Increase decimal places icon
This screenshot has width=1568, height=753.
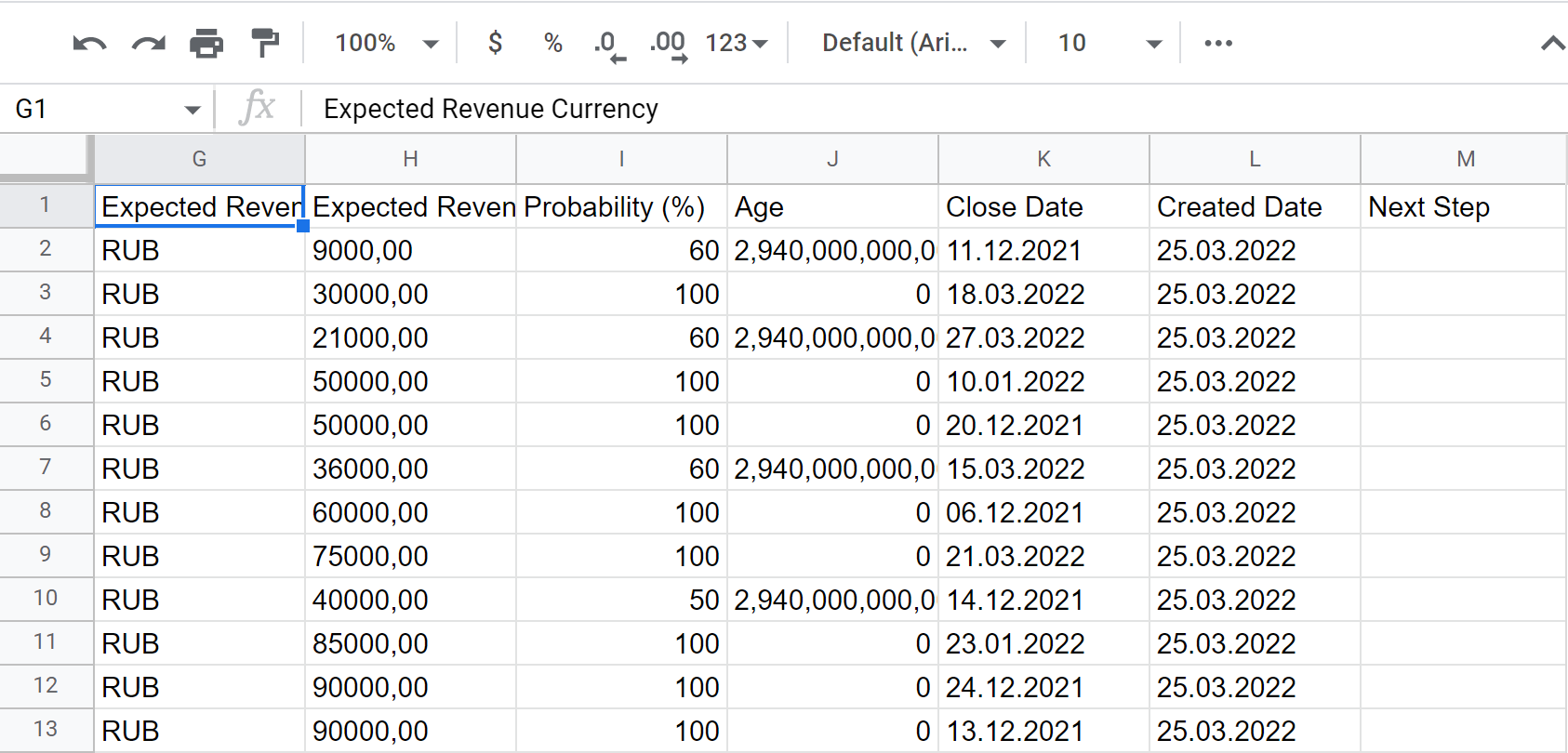668,44
